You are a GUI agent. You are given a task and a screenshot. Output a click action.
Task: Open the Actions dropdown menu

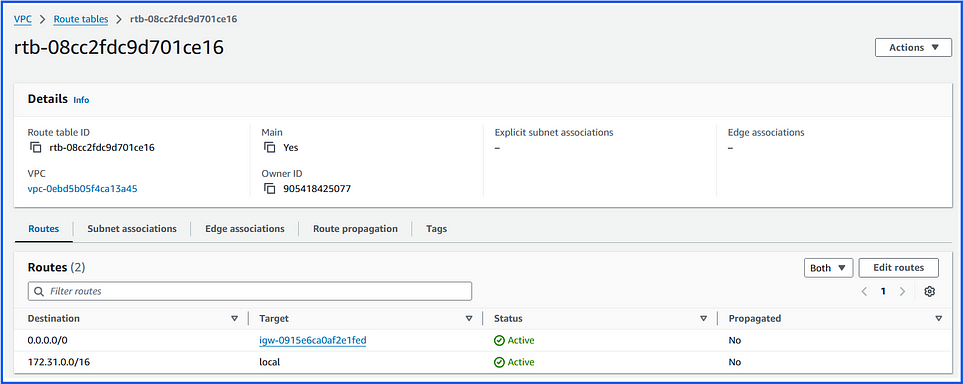pyautogui.click(x=913, y=47)
